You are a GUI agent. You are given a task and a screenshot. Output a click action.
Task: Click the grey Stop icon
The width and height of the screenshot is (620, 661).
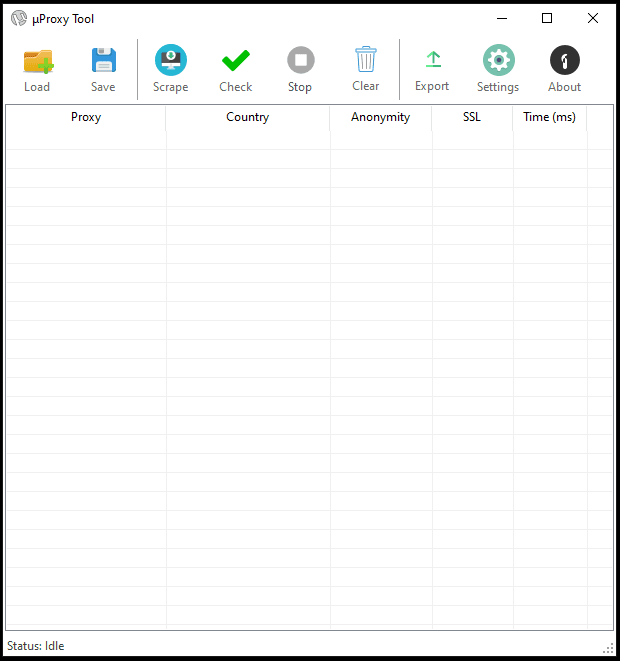pos(301,60)
